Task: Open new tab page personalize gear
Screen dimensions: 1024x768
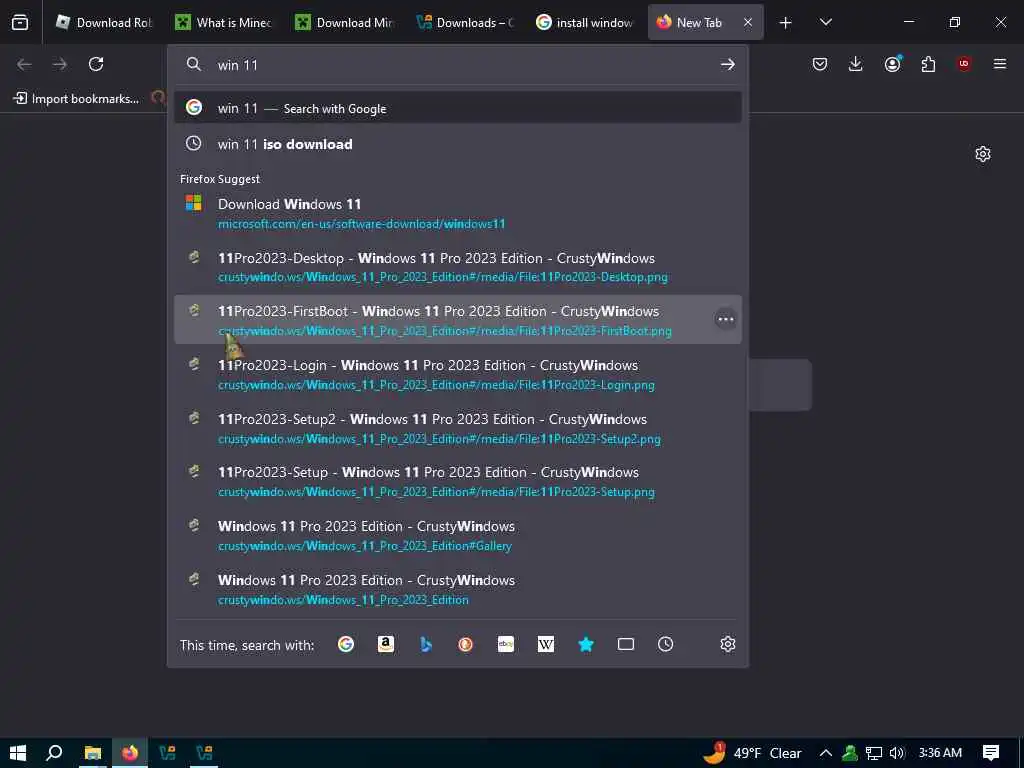Action: (983, 154)
